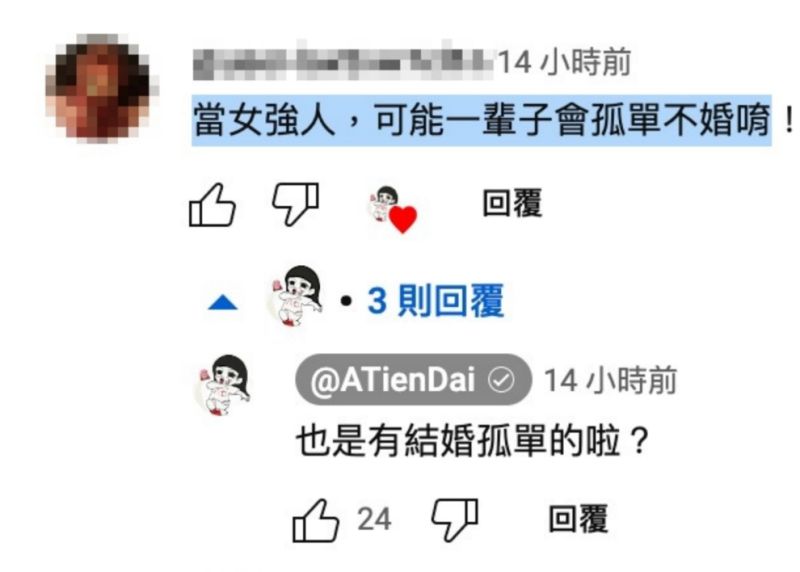
Task: Click the 24 like count on the reply
Action: coord(374,519)
